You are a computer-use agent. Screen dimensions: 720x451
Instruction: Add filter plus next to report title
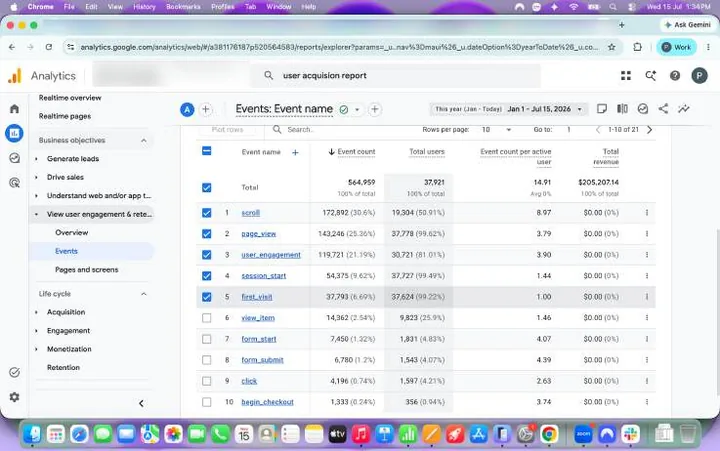pyautogui.click(x=375, y=109)
